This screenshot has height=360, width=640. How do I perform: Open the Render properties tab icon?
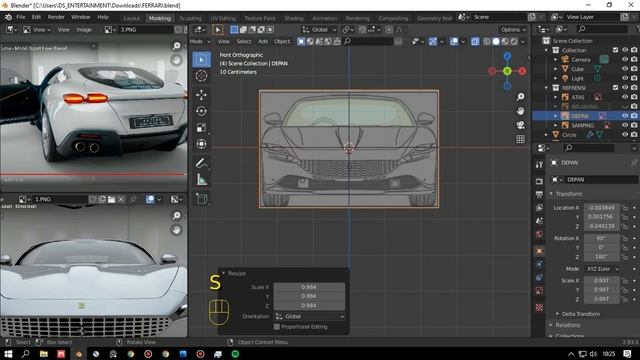coord(539,181)
